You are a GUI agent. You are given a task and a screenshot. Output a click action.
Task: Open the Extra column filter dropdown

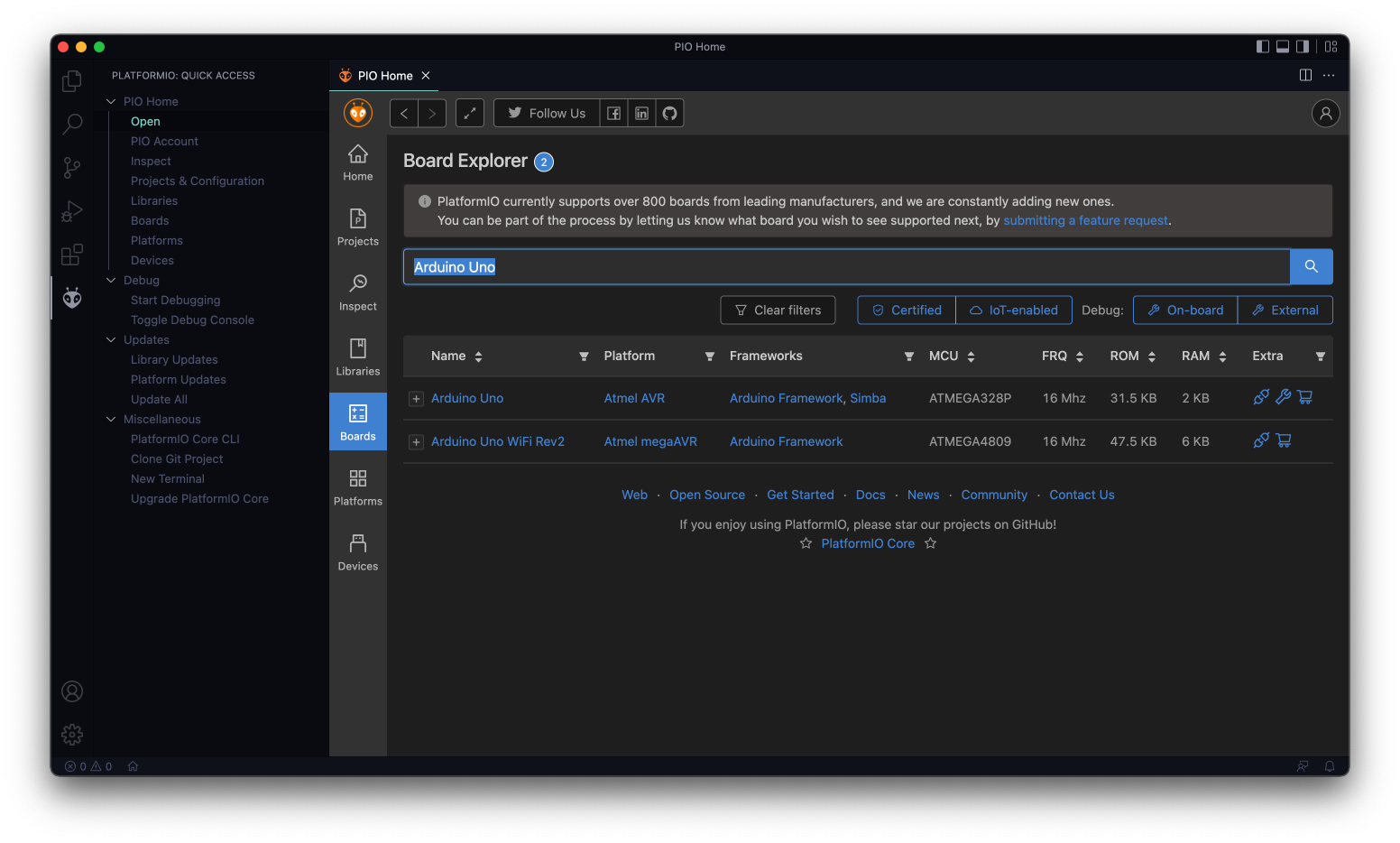click(1321, 357)
